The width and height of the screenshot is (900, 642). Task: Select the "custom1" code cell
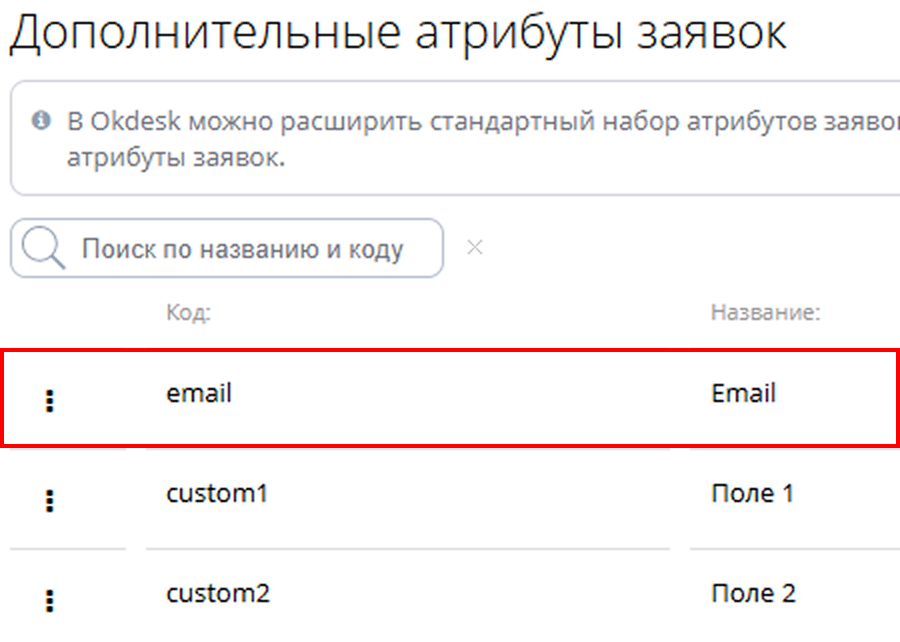point(217,493)
